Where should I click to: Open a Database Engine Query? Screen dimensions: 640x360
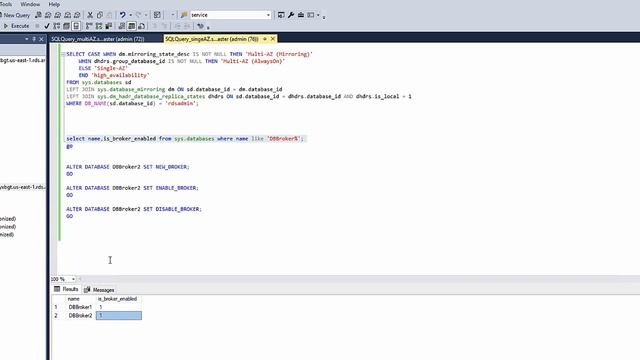38,15
